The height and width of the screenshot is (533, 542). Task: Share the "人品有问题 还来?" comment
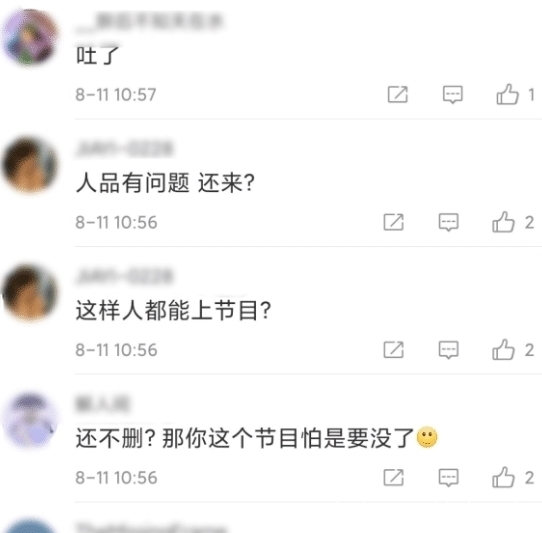(x=393, y=222)
